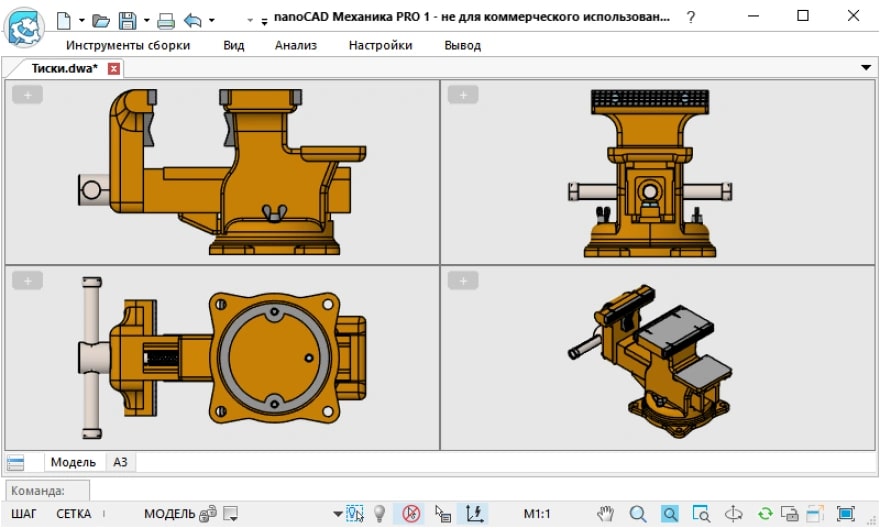Expand the Undo history dropdown arrow
The height and width of the screenshot is (528, 880).
[x=211, y=19]
